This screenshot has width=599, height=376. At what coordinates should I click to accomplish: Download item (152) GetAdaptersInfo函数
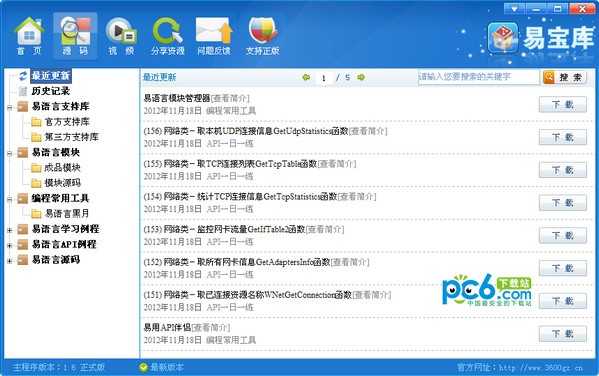tap(563, 268)
